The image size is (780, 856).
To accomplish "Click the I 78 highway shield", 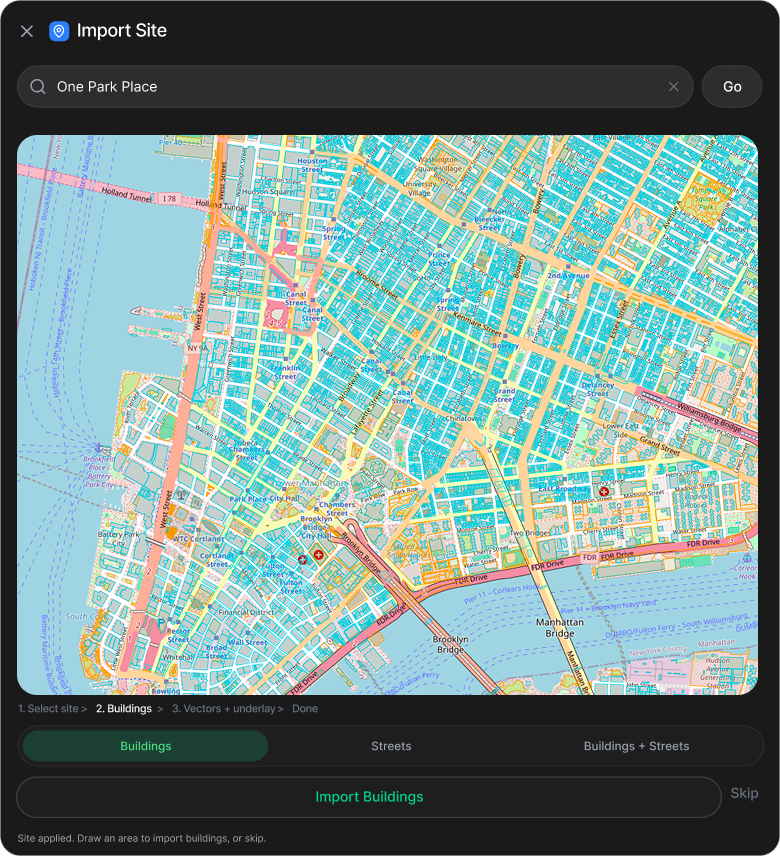I will pyautogui.click(x=169, y=199).
